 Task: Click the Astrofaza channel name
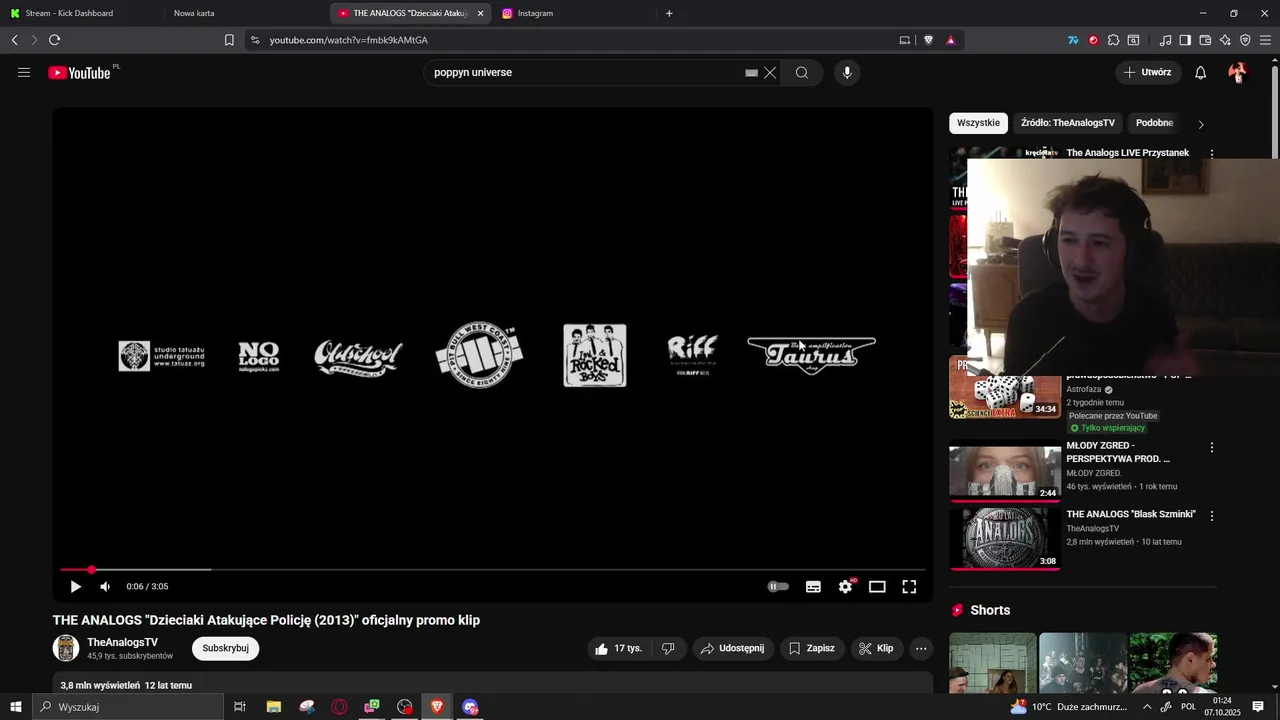(1083, 389)
